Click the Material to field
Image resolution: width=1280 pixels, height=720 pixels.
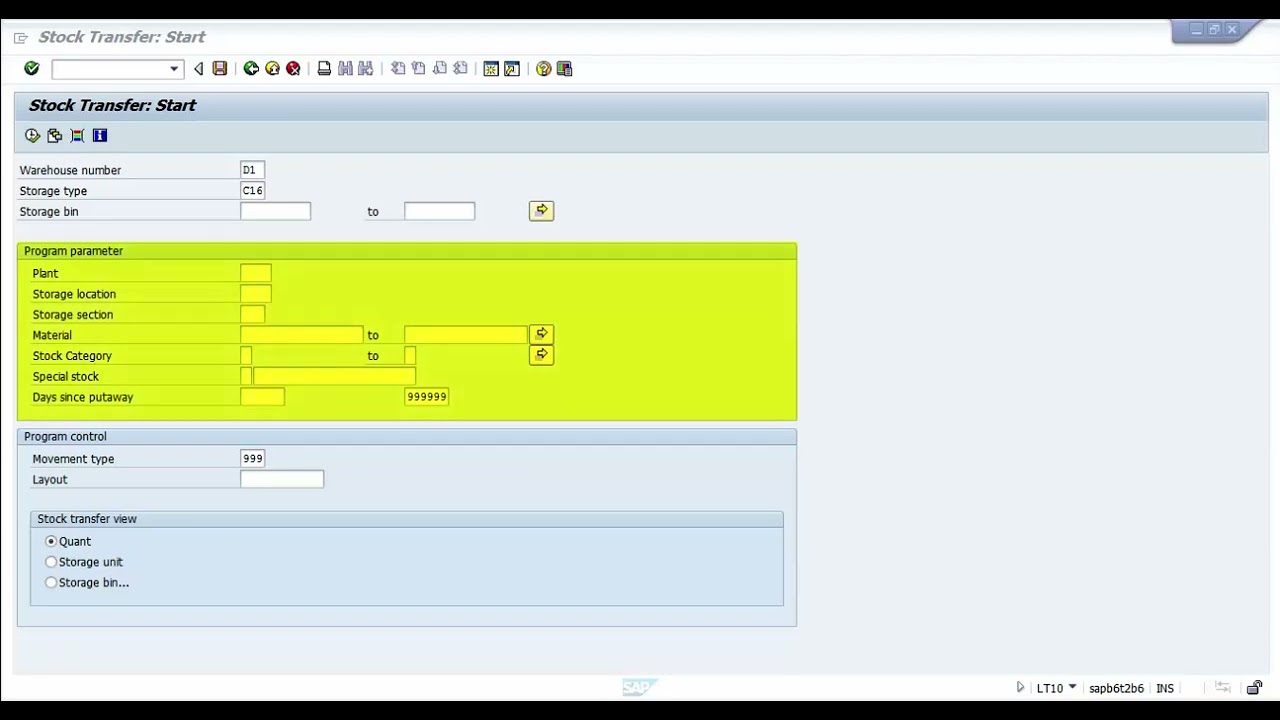click(x=465, y=335)
